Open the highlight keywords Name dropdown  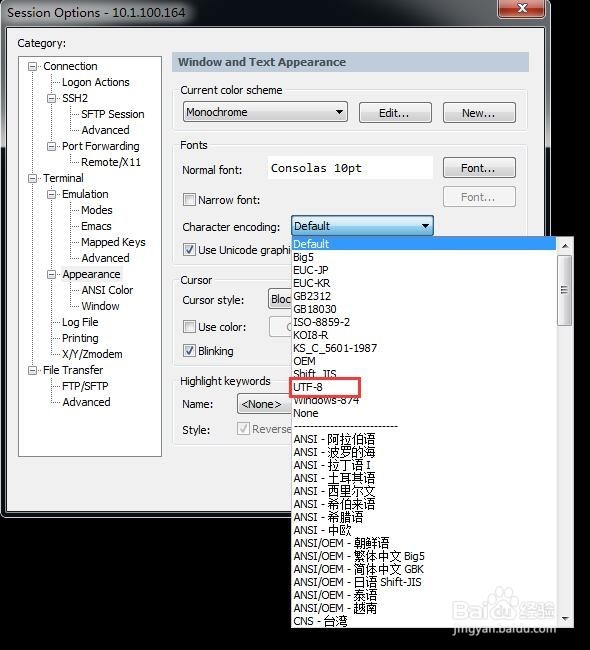pyautogui.click(x=265, y=404)
